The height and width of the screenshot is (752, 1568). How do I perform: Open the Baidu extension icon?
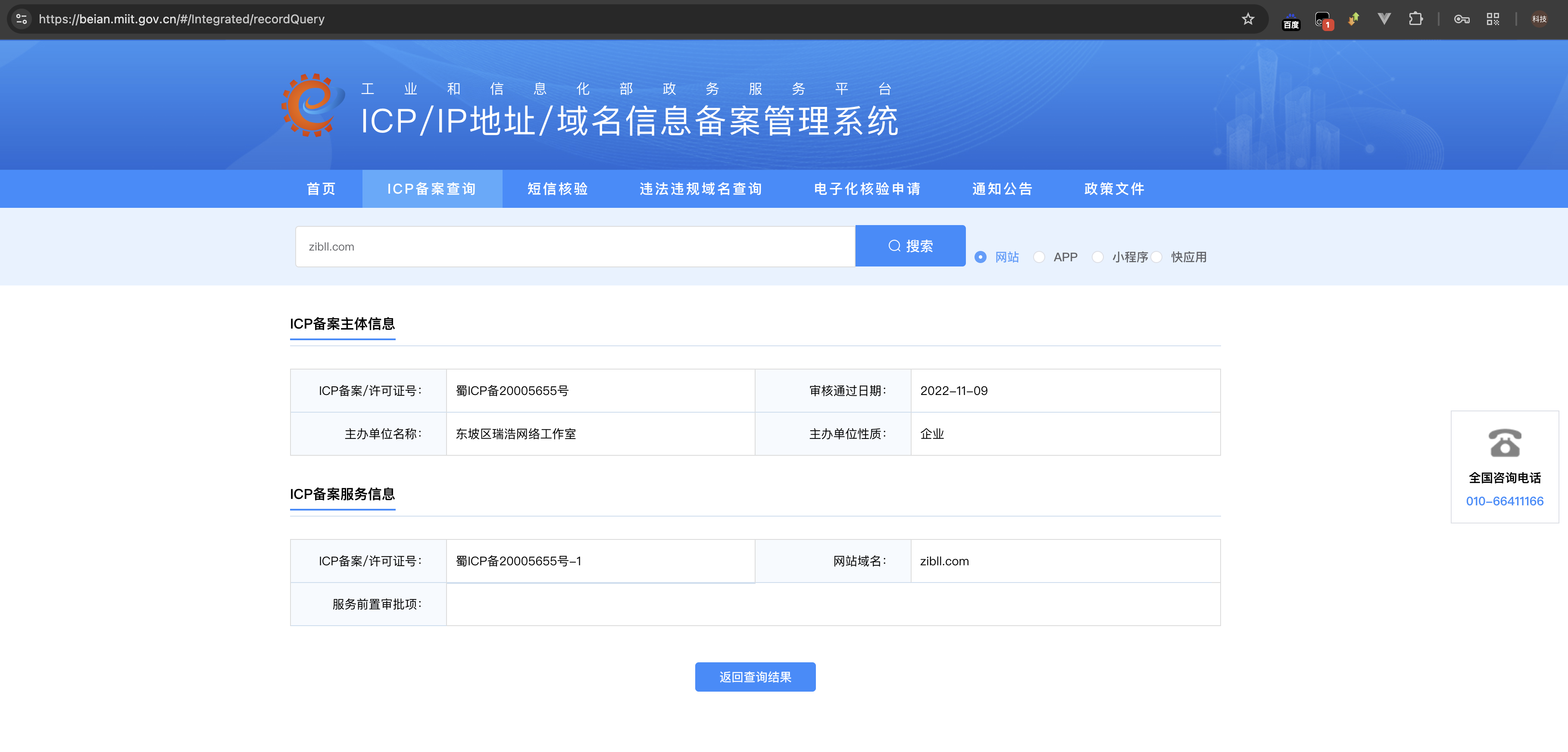[1290, 20]
